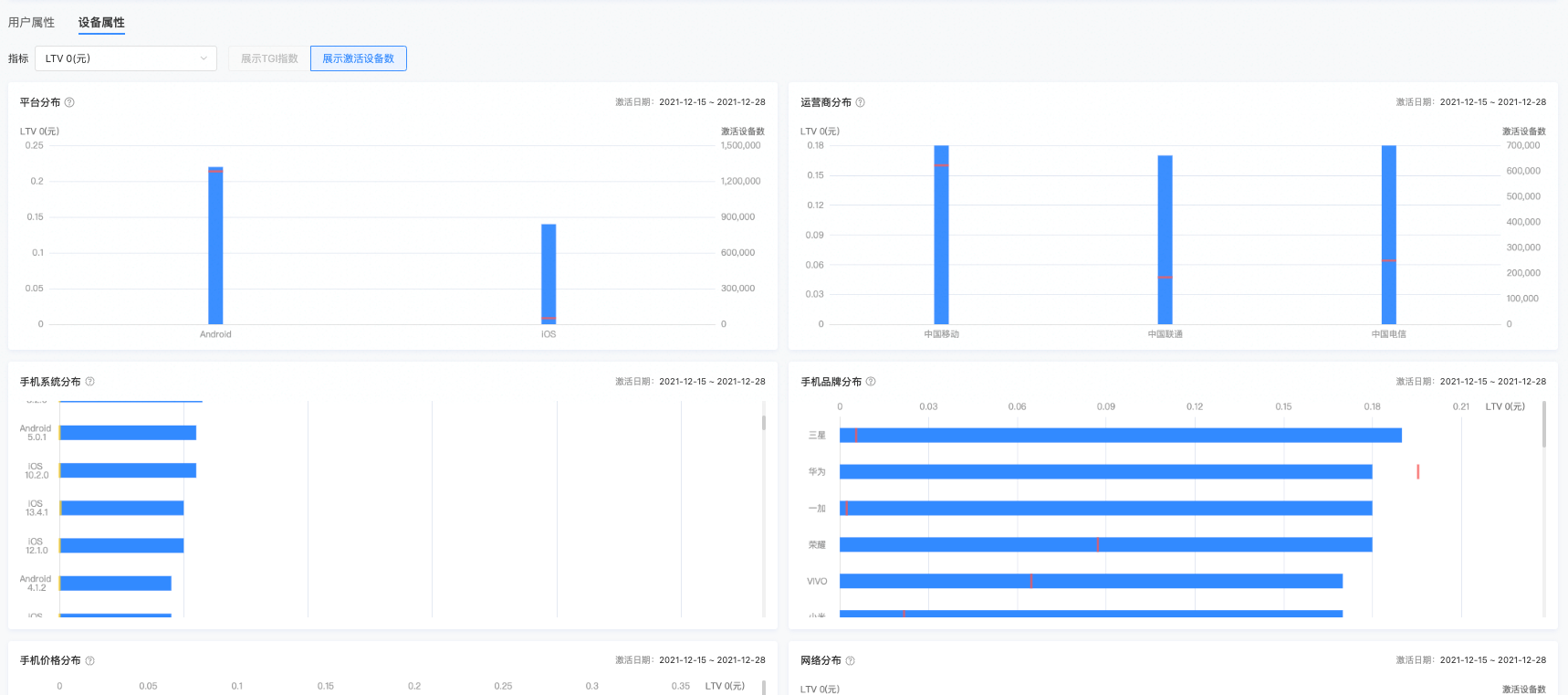Screen dimensions: 1568x695
Task: Open help icon beside 手机系统分布
Action: coord(89,382)
